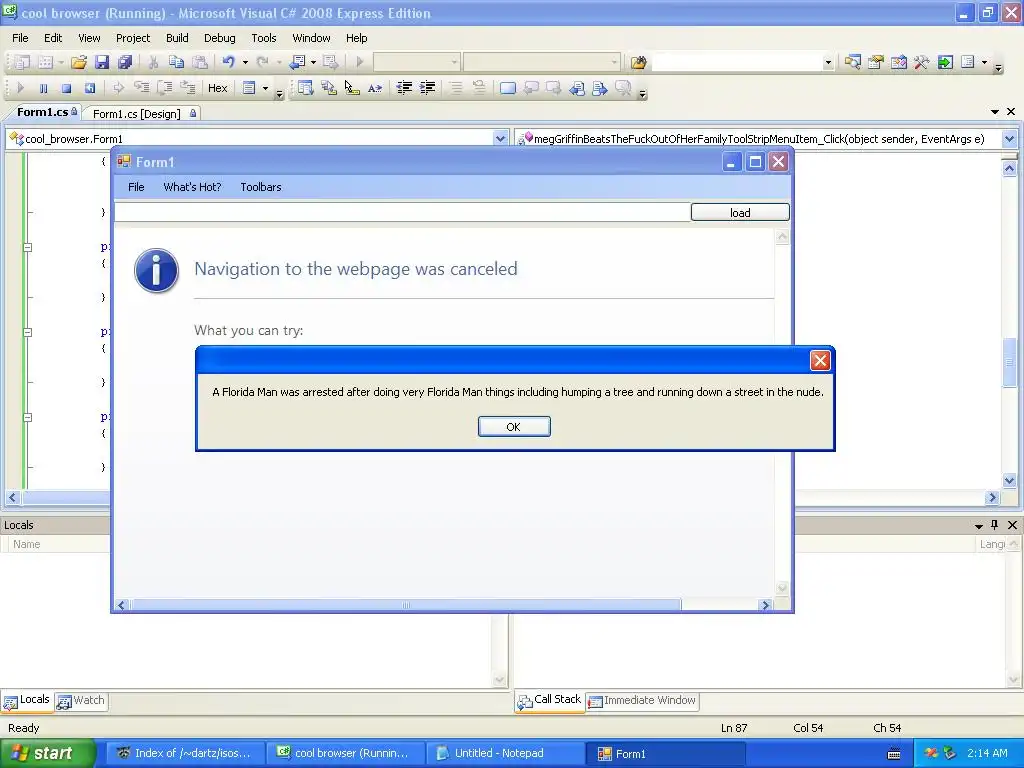
Task: Click the Paste clipboard icon
Action: (x=200, y=62)
